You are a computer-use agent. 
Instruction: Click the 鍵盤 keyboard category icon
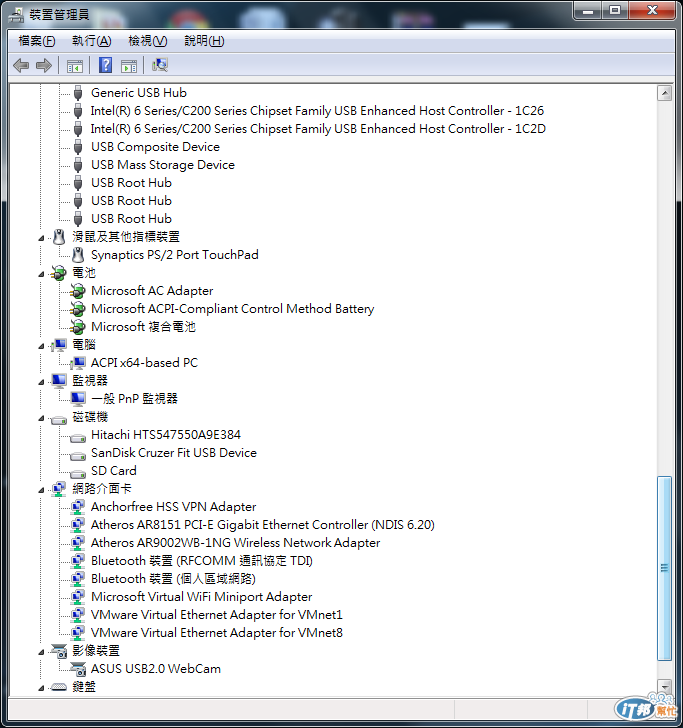59,687
